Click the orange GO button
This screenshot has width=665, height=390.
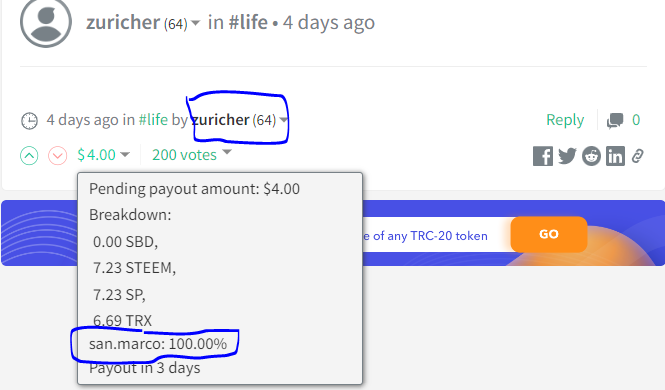pos(549,234)
